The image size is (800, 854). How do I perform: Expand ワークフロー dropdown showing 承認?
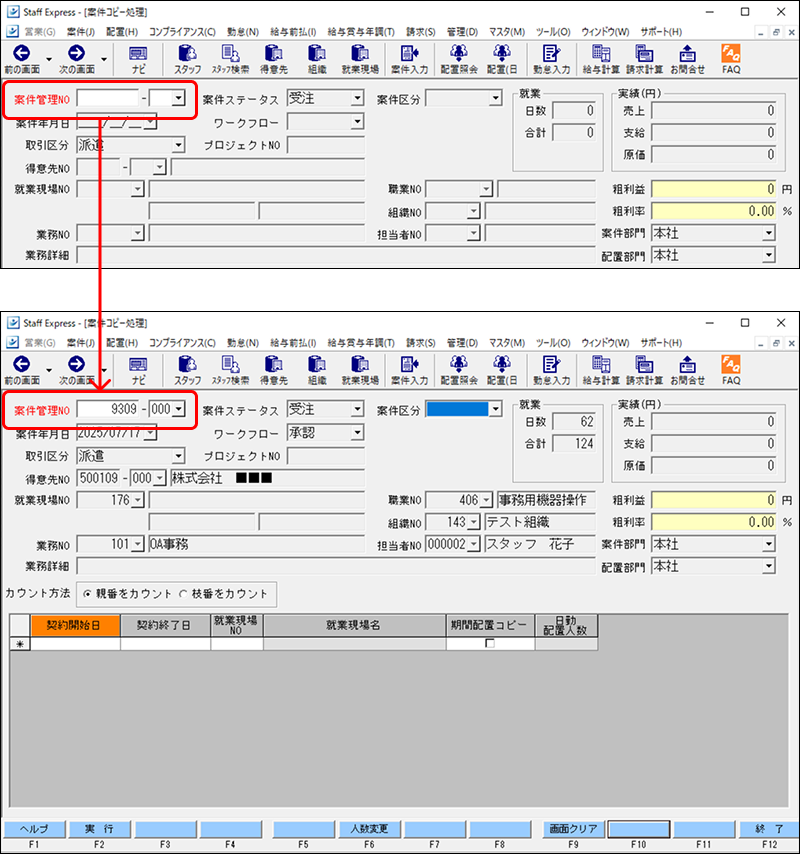[x=357, y=433]
